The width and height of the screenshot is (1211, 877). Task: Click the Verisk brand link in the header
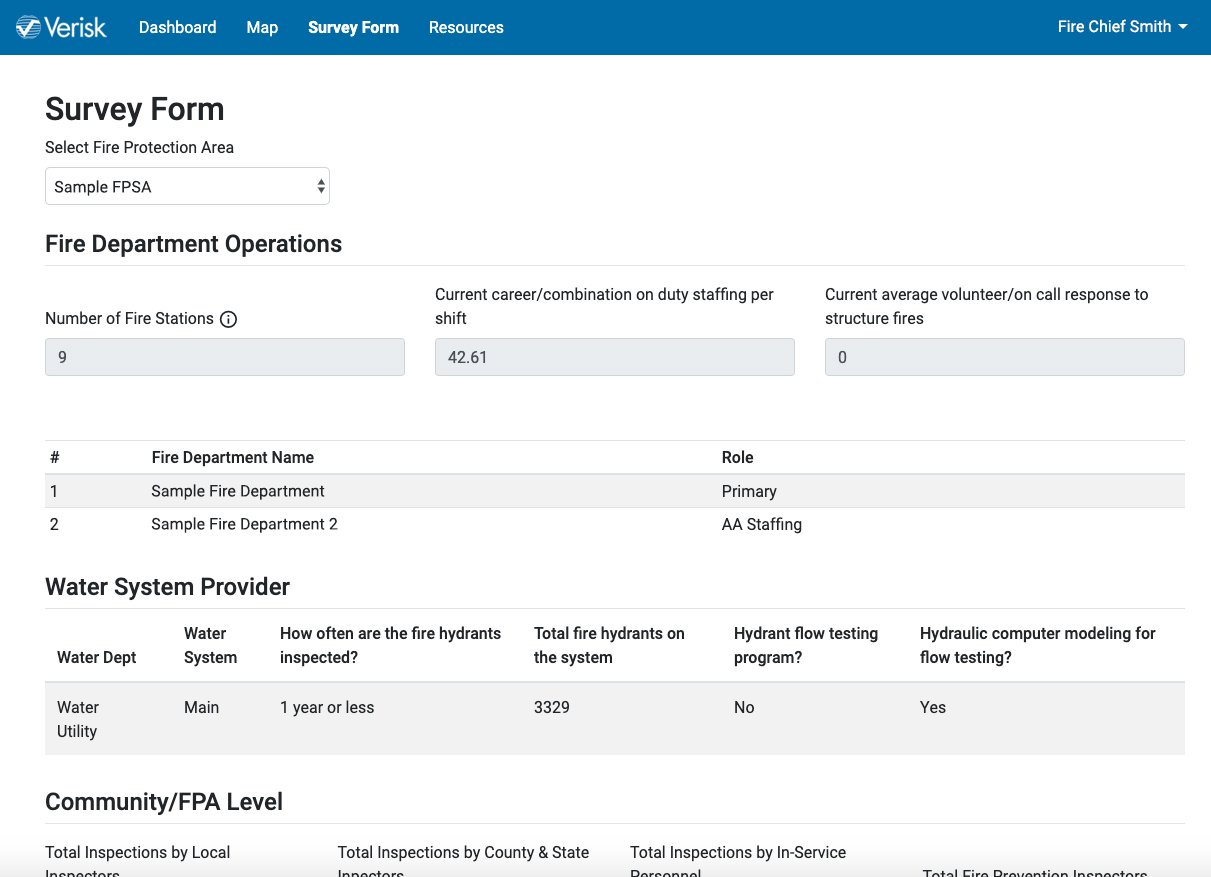click(60, 27)
